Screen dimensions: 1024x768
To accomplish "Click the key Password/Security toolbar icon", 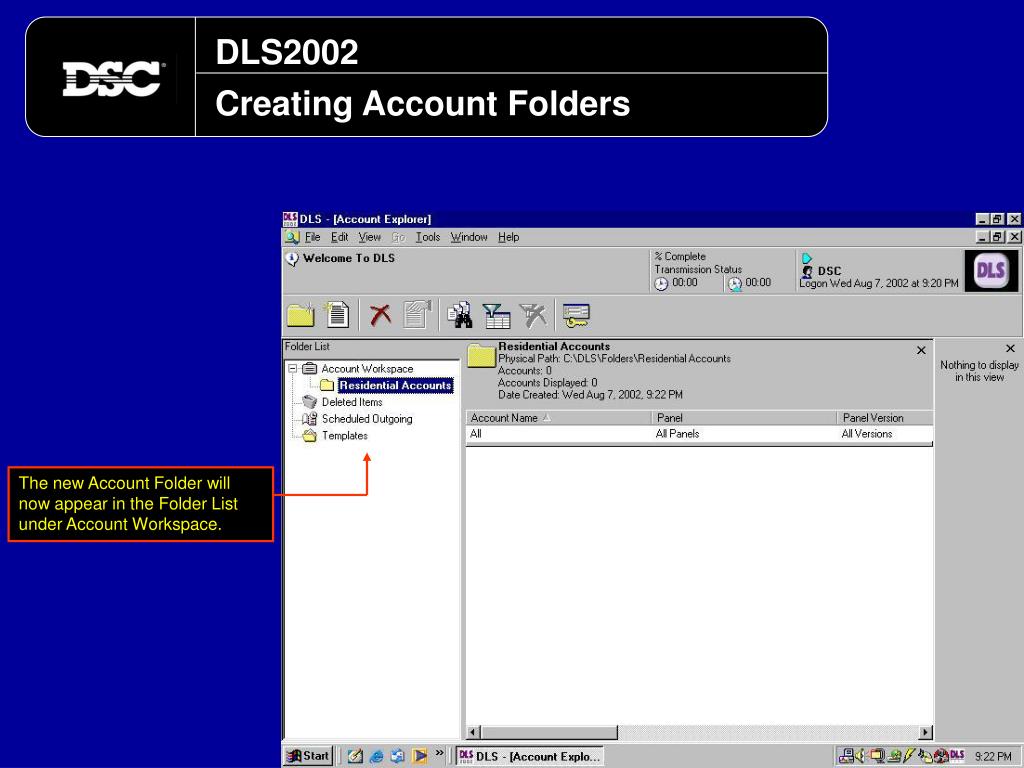I will coord(576,315).
